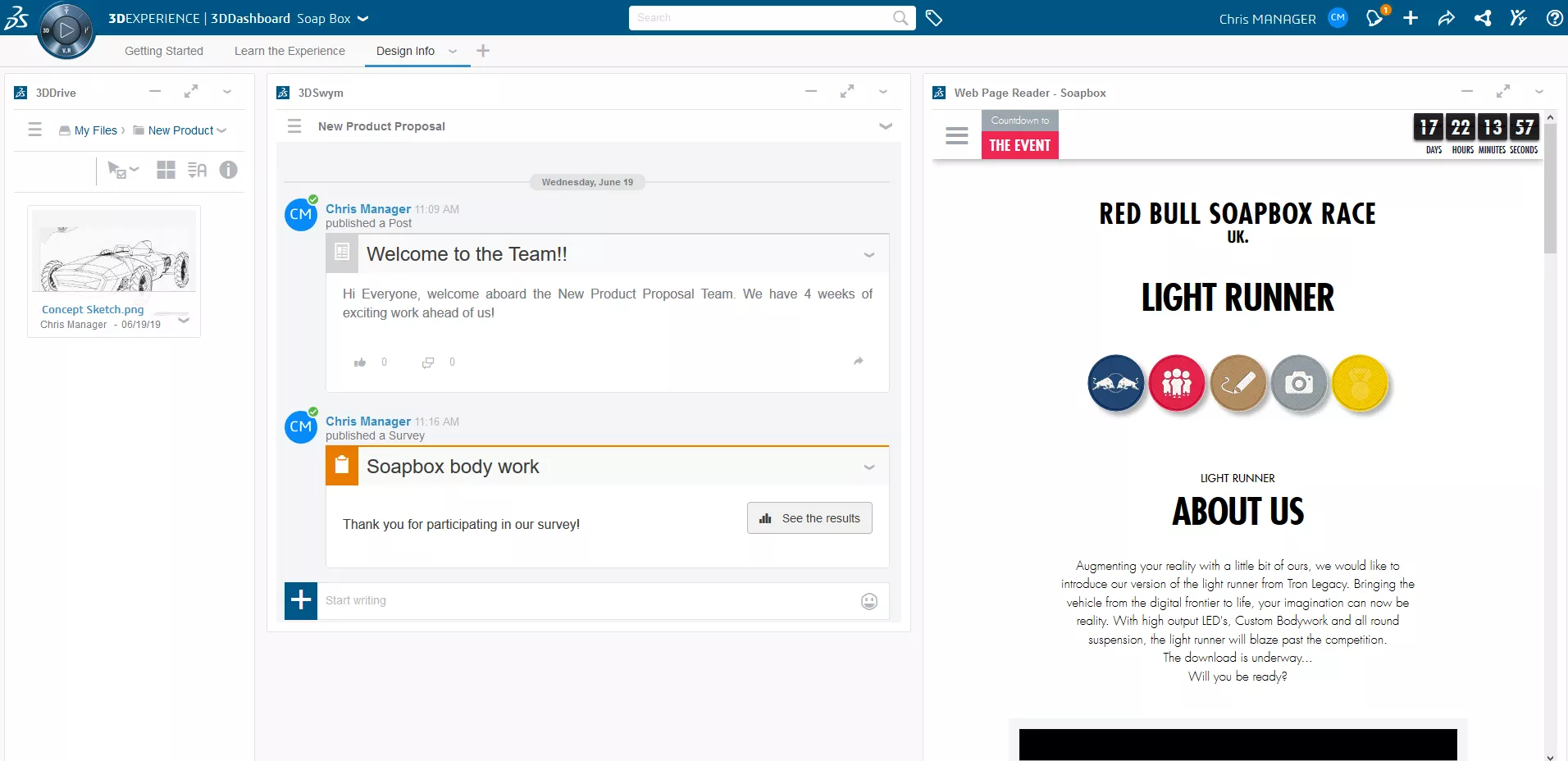The image size is (1568, 761).
Task: Switch to the Getting Started tab
Action: pyautogui.click(x=163, y=50)
